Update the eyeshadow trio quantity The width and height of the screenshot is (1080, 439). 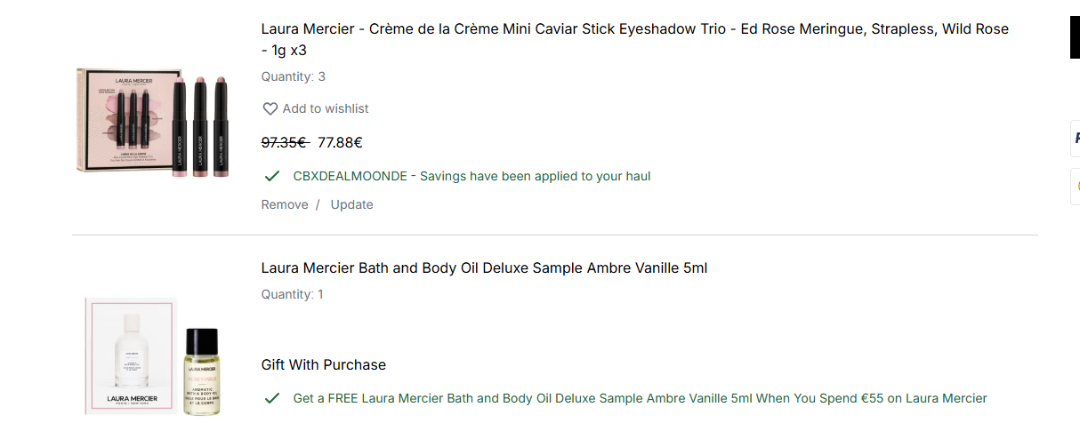pos(352,205)
